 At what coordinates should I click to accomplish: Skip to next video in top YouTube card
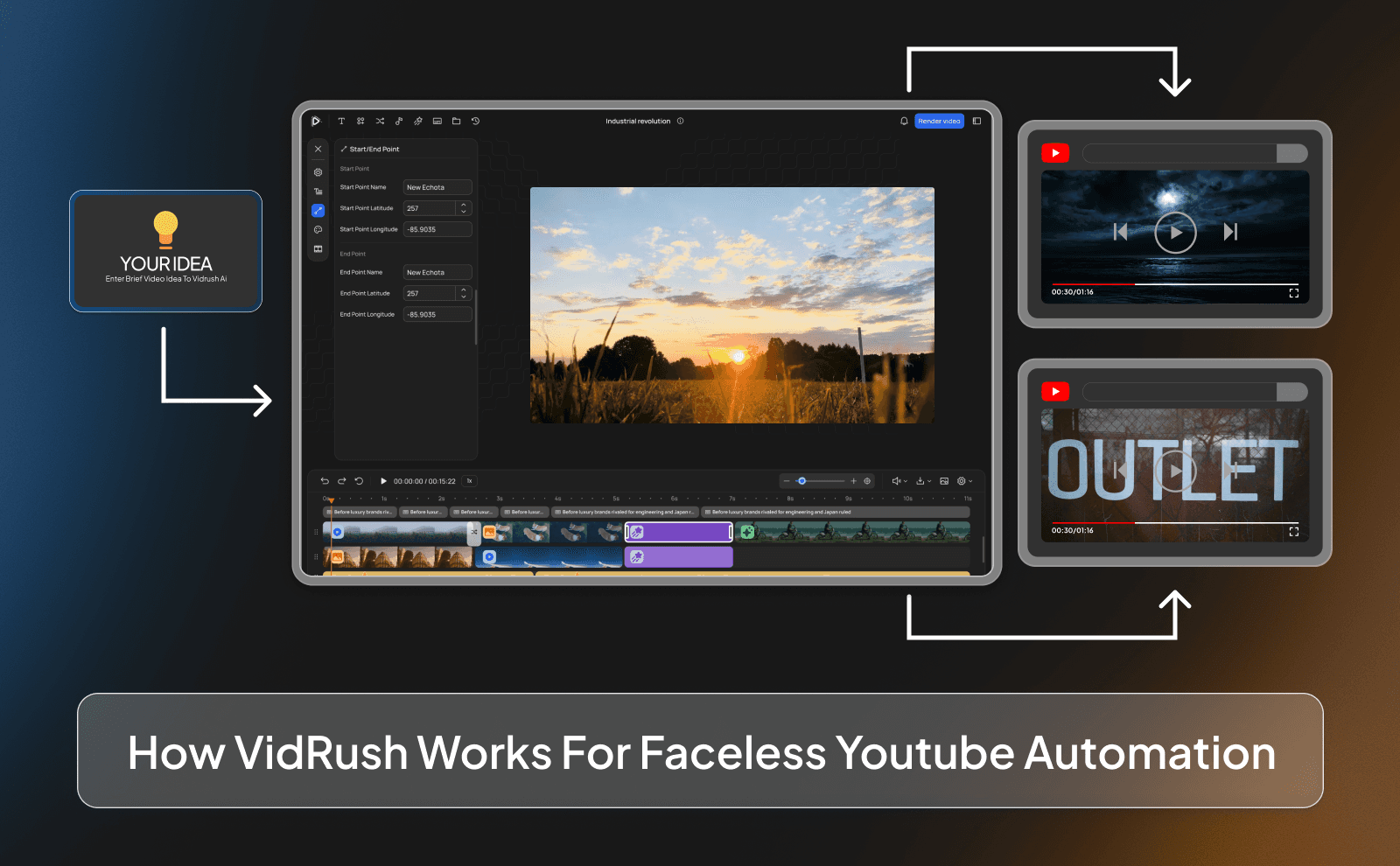tap(1230, 232)
